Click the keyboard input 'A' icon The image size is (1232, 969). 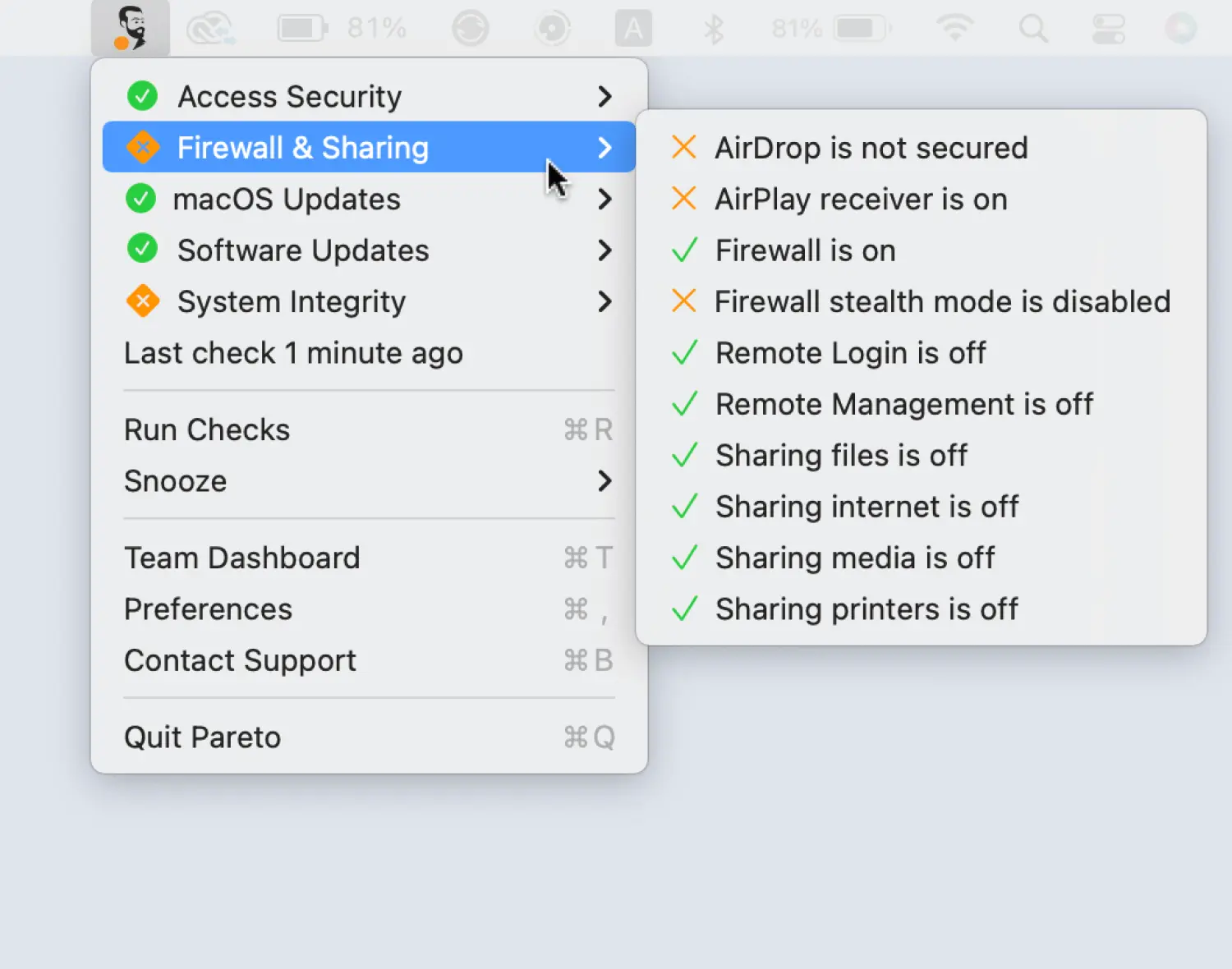(633, 29)
